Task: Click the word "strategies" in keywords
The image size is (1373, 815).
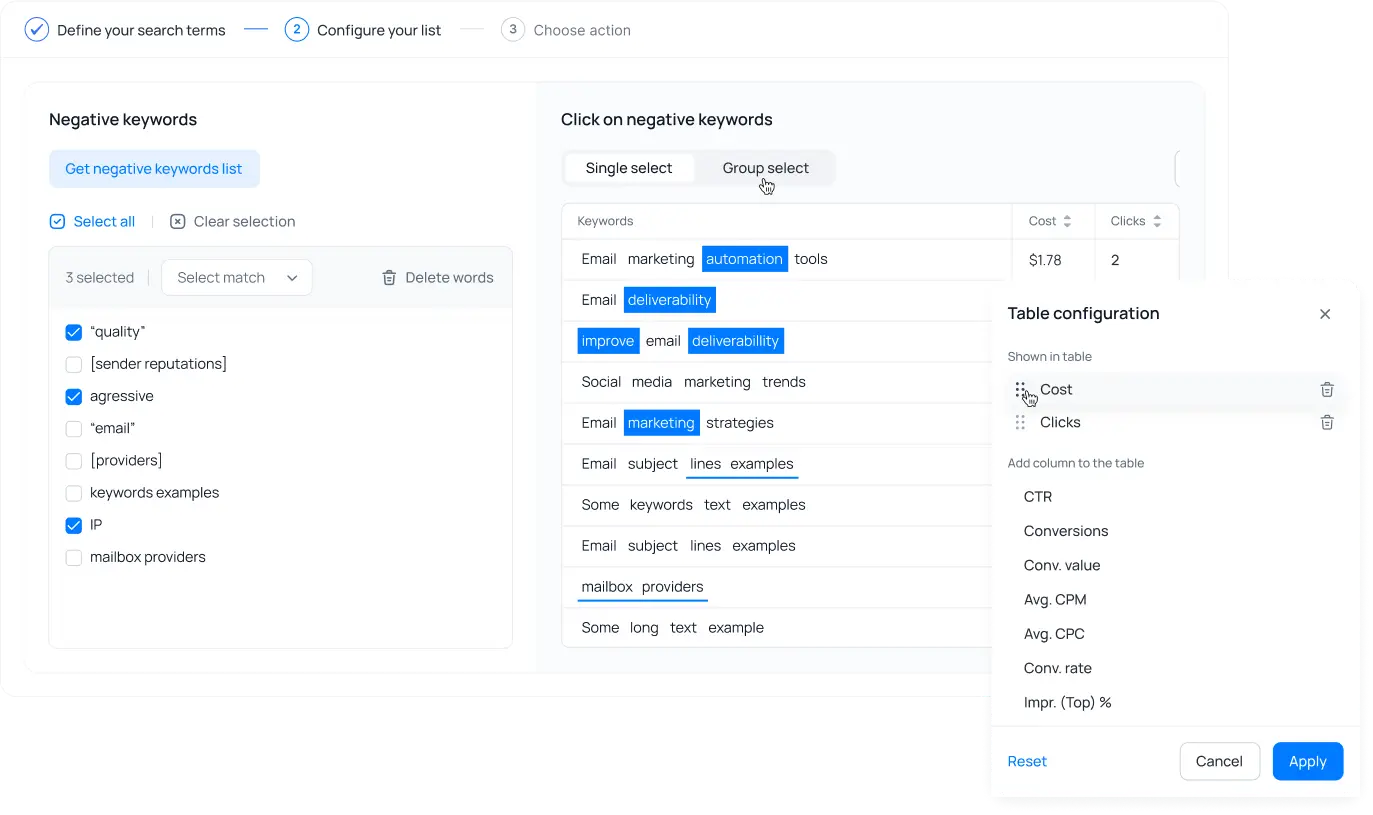Action: click(740, 423)
